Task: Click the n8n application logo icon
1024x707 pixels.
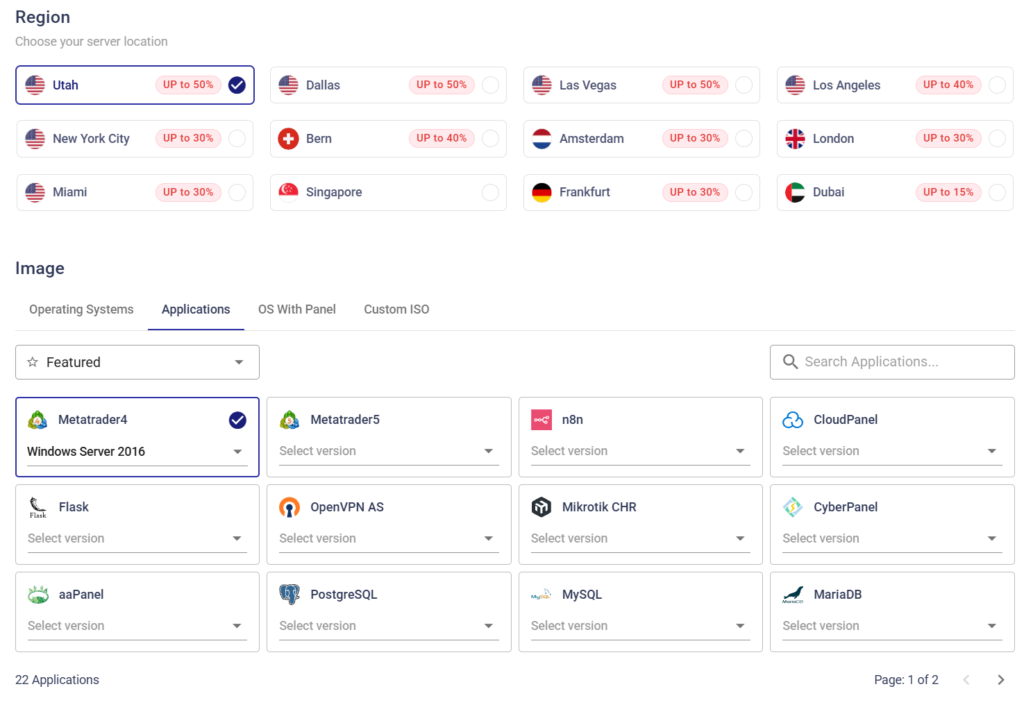Action: pyautogui.click(x=541, y=420)
